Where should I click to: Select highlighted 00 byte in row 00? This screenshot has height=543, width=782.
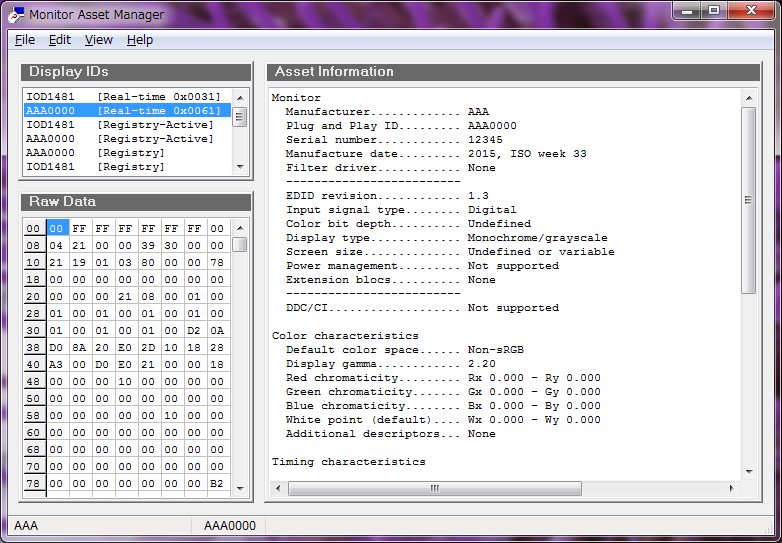(57, 228)
